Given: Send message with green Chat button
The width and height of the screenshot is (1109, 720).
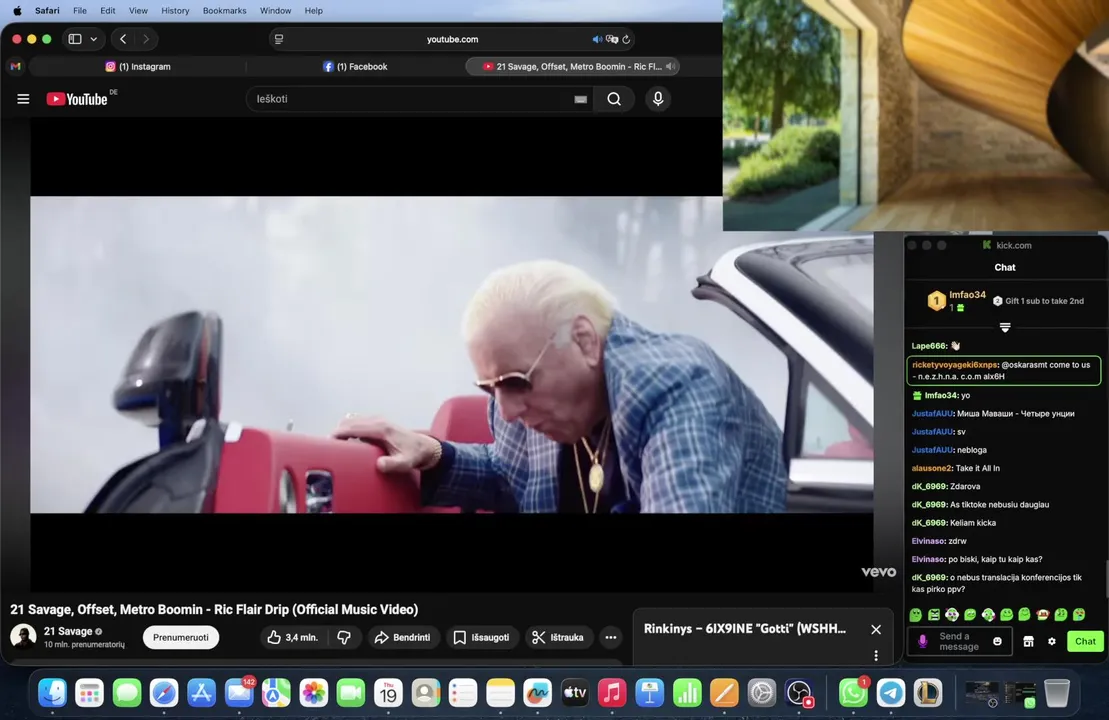Looking at the screenshot, I should pos(1085,641).
